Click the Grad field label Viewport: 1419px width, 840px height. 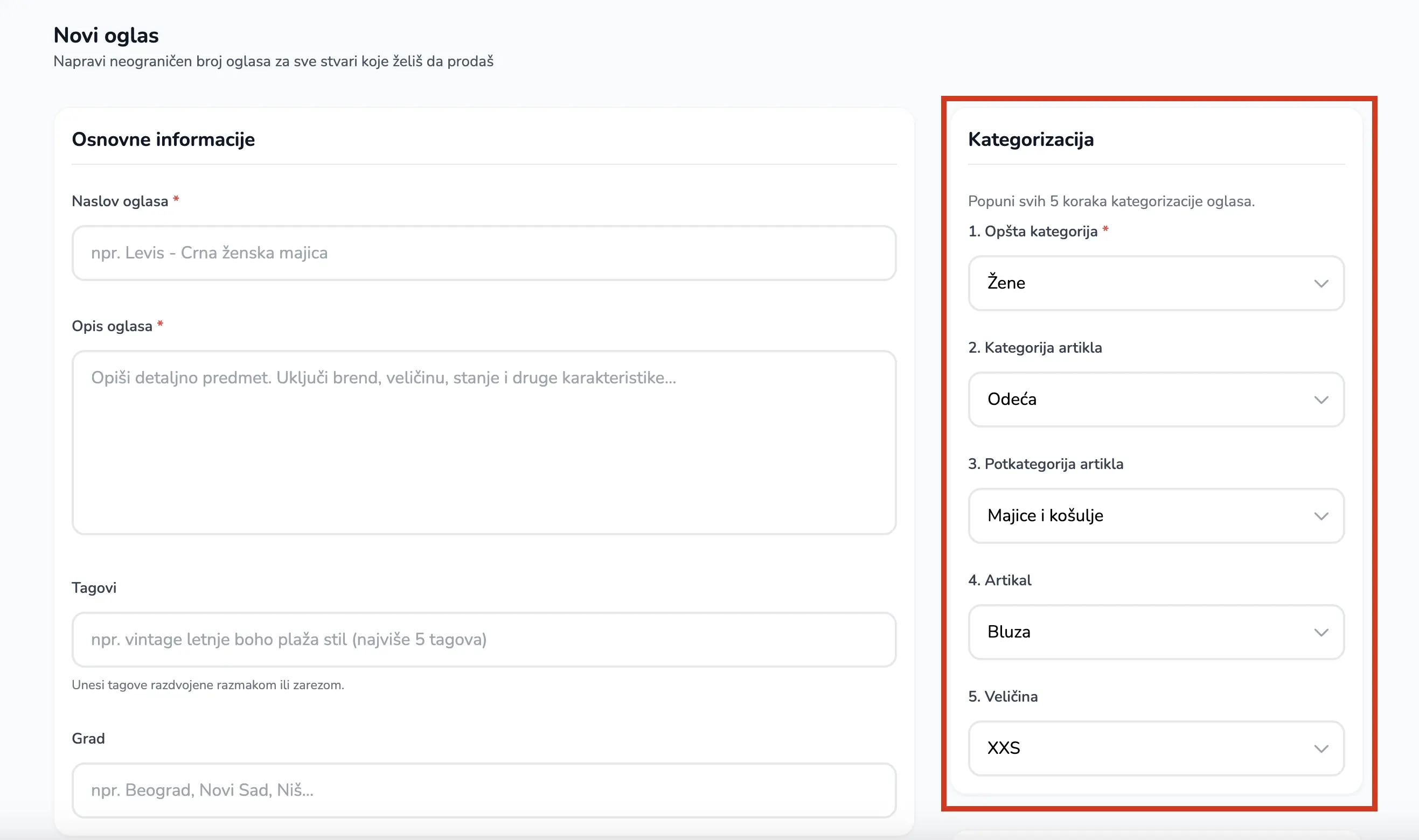click(x=88, y=739)
